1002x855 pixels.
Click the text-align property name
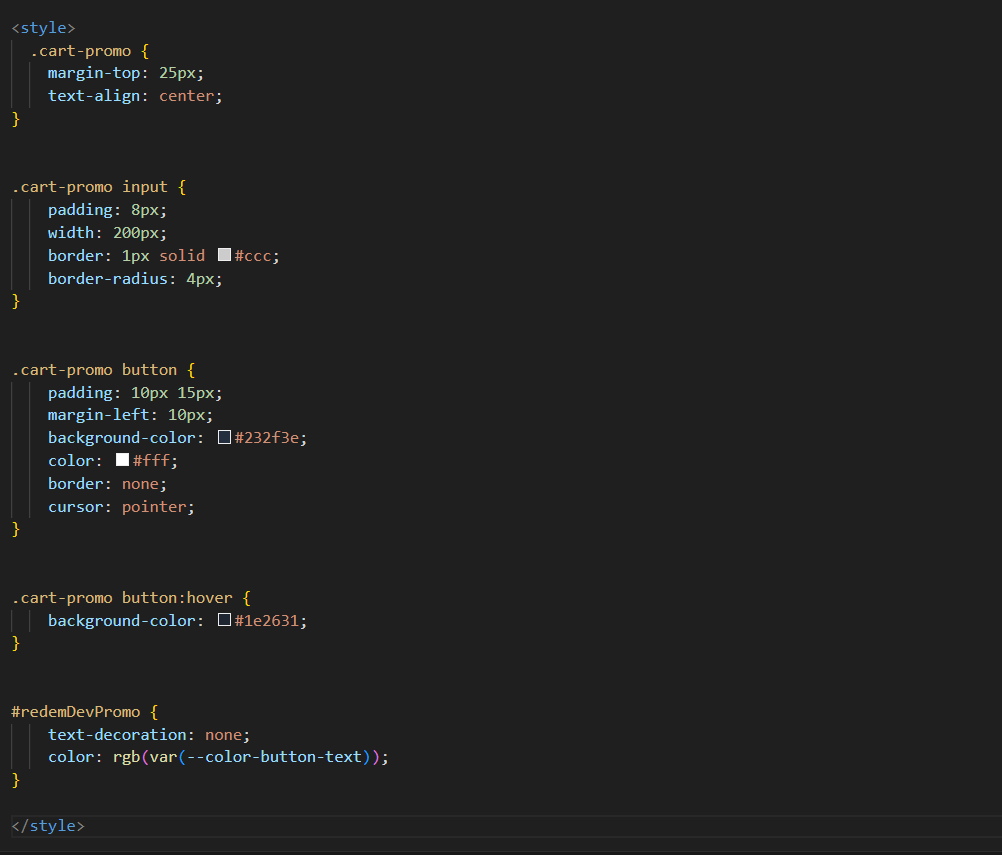[x=94, y=96]
